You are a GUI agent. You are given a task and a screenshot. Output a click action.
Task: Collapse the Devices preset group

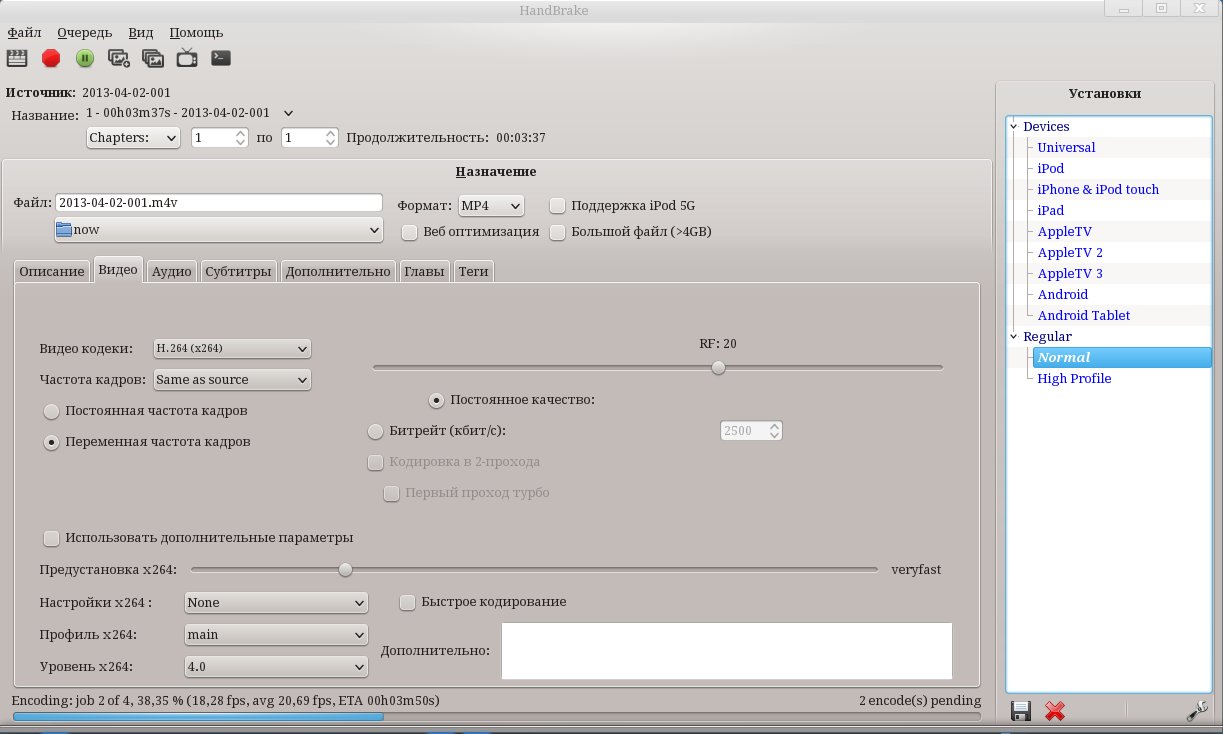[1015, 127]
